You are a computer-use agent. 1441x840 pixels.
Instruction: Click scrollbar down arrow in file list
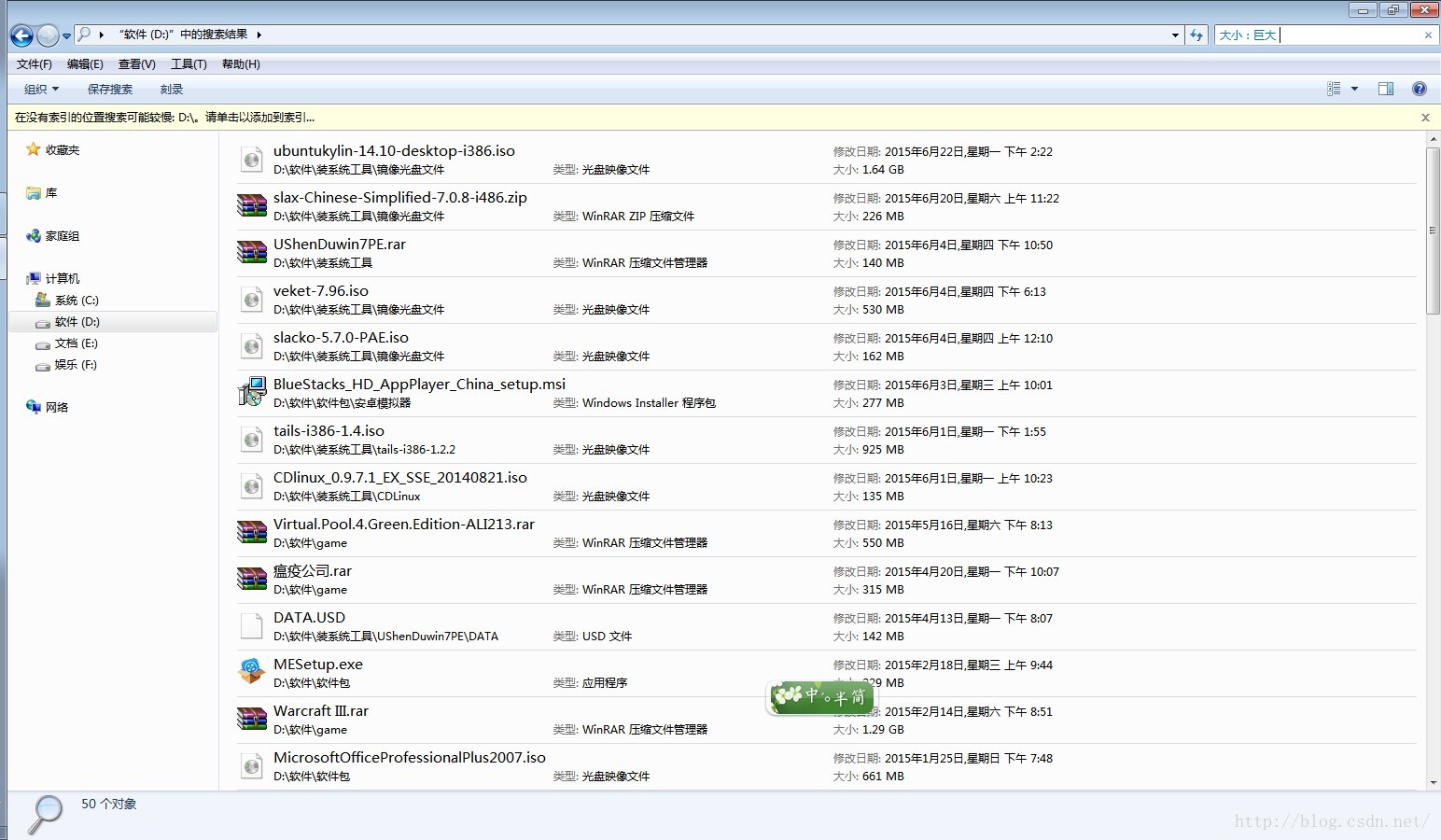point(1433,783)
